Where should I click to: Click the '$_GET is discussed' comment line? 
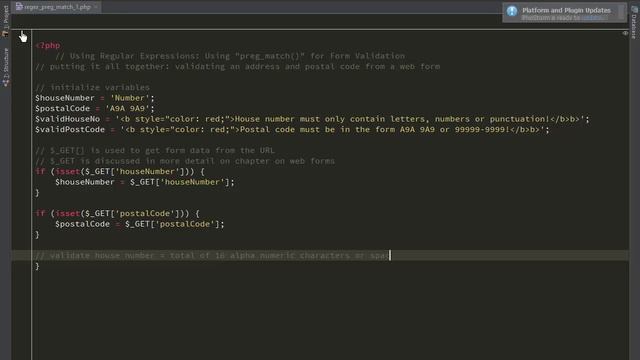click(185, 161)
